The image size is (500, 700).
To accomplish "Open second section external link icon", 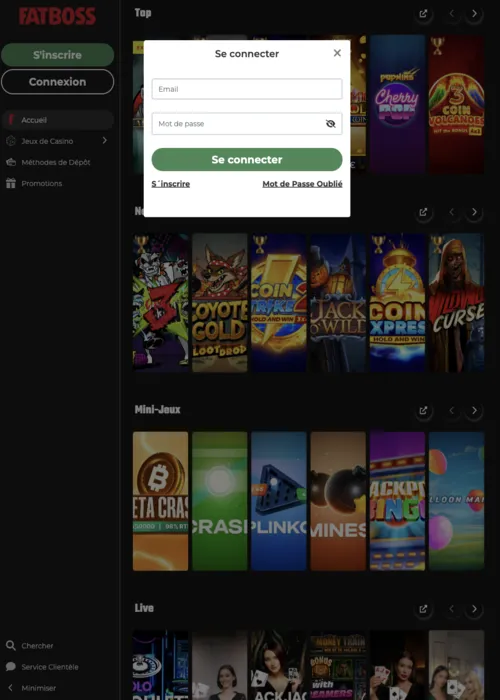I will (x=423, y=212).
